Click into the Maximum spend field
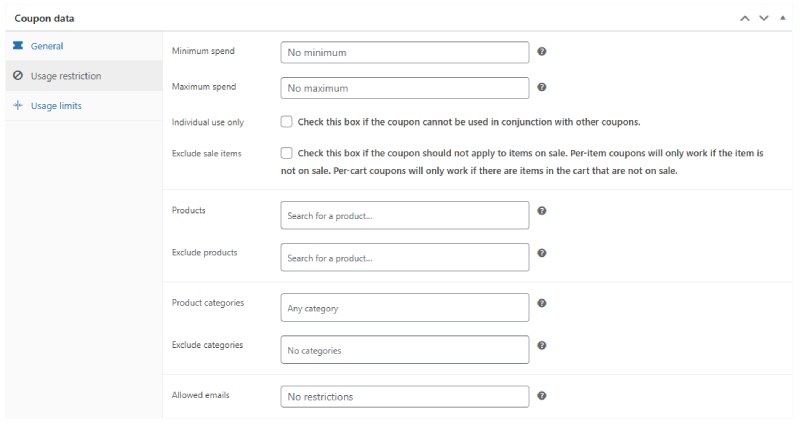 pyautogui.click(x=404, y=88)
